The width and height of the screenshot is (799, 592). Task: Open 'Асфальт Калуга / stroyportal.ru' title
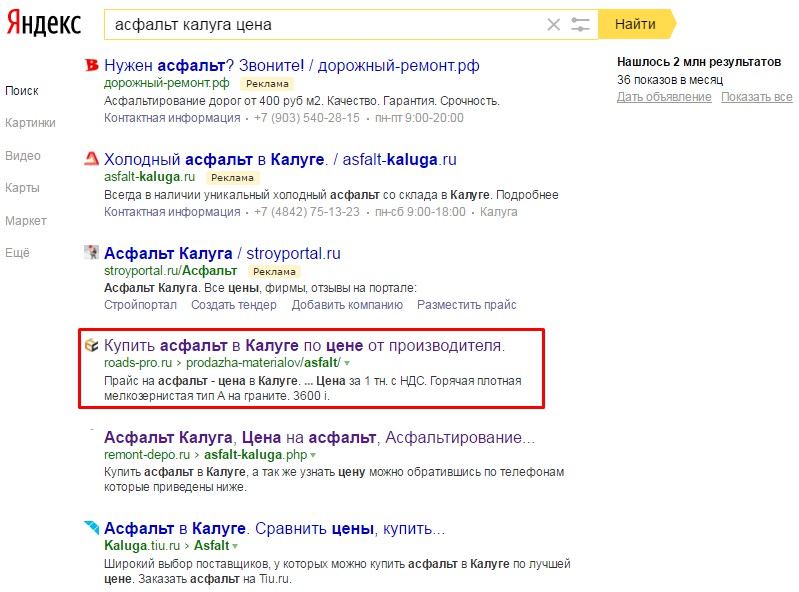click(x=222, y=253)
